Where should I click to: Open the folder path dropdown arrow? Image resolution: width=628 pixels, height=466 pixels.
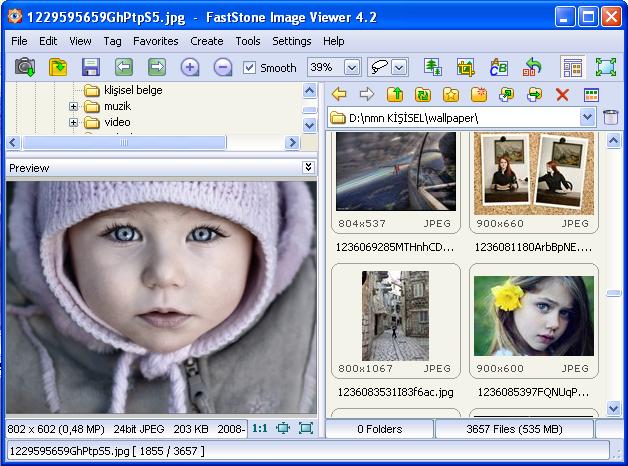(587, 117)
